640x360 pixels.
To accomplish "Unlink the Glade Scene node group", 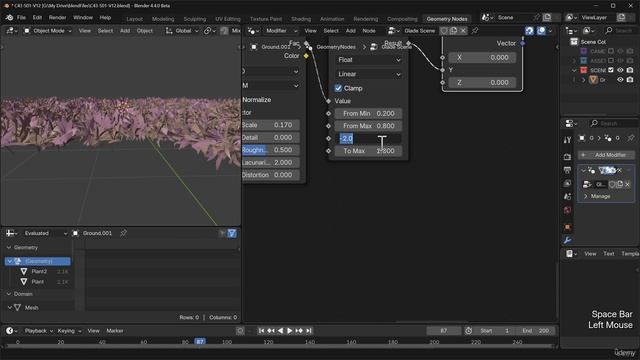I will pyautogui.click(x=463, y=31).
